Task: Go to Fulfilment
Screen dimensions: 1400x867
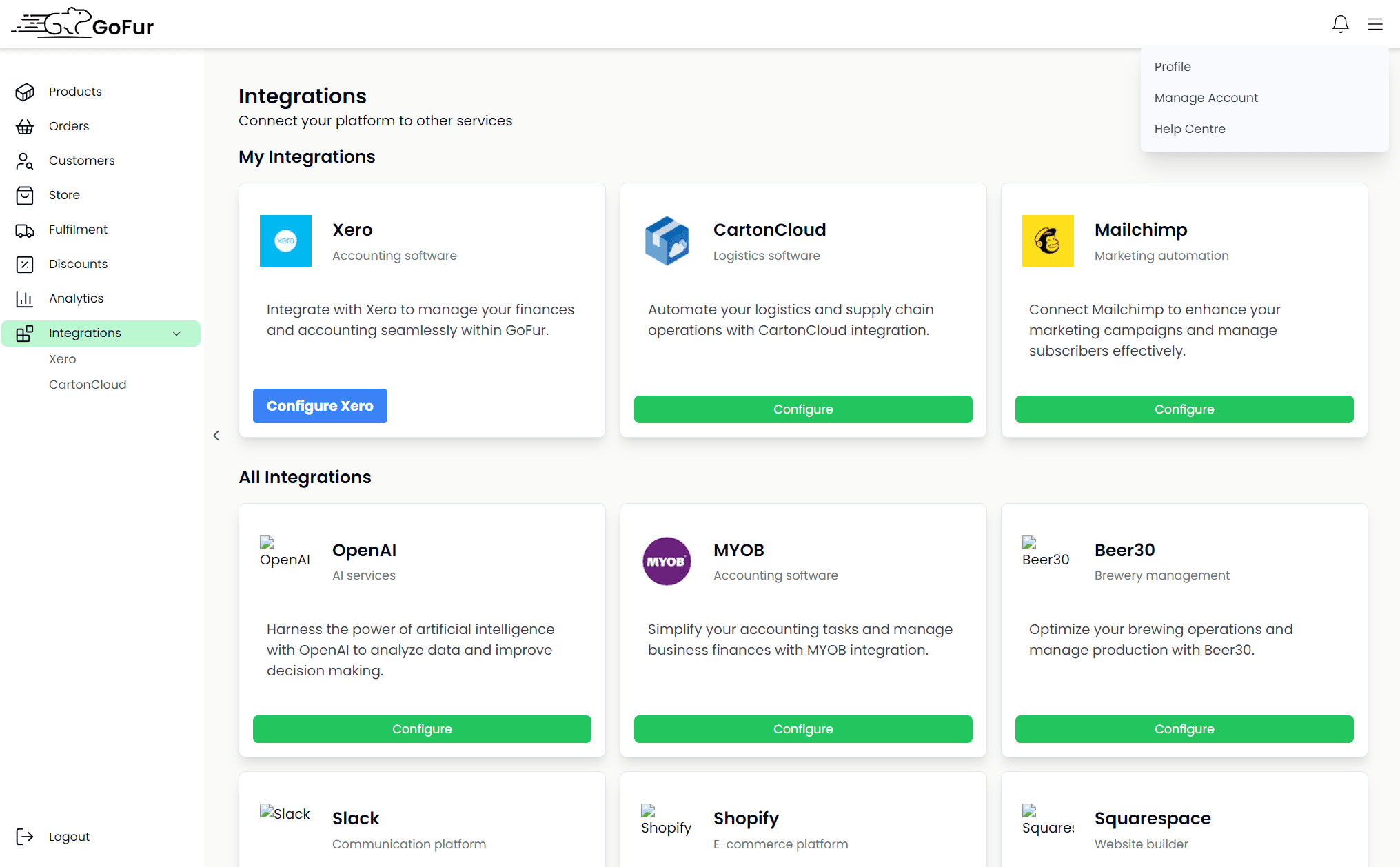Action: tap(78, 229)
